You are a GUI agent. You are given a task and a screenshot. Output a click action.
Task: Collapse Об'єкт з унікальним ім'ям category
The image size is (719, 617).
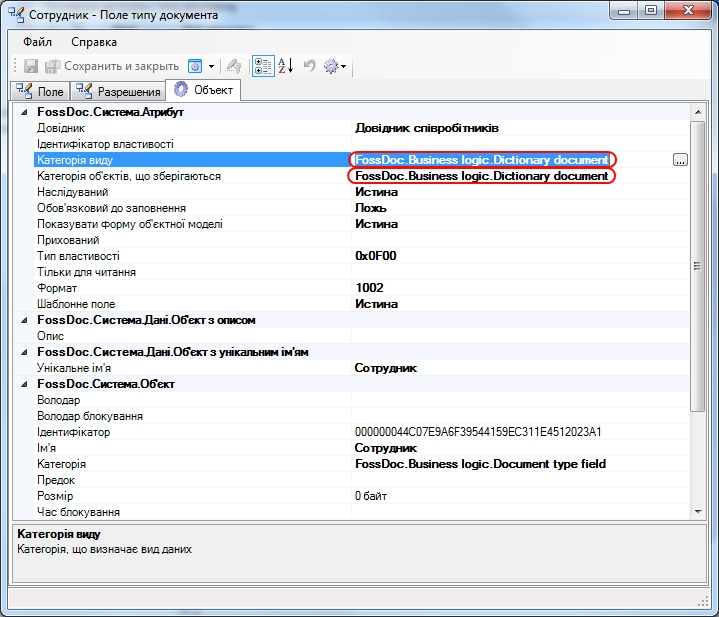(x=24, y=353)
